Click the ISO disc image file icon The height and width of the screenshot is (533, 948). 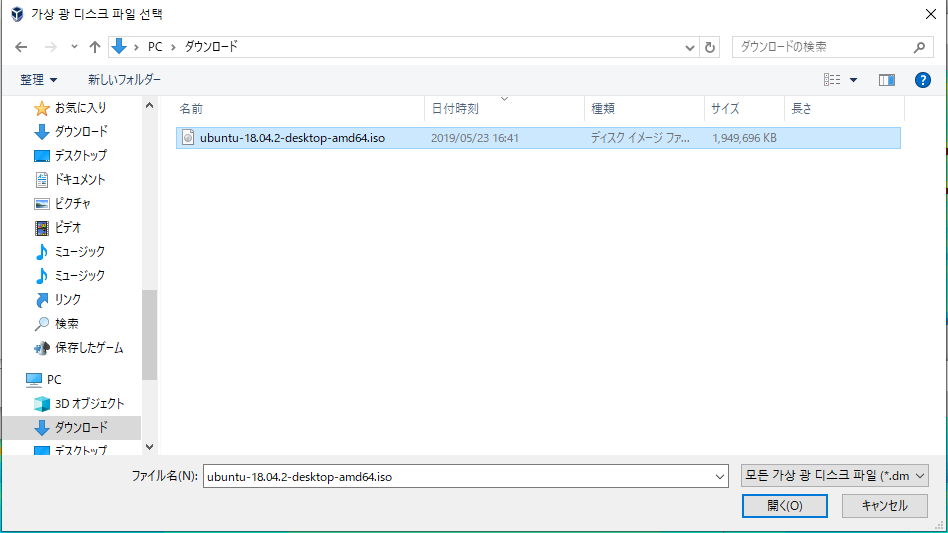[188, 138]
